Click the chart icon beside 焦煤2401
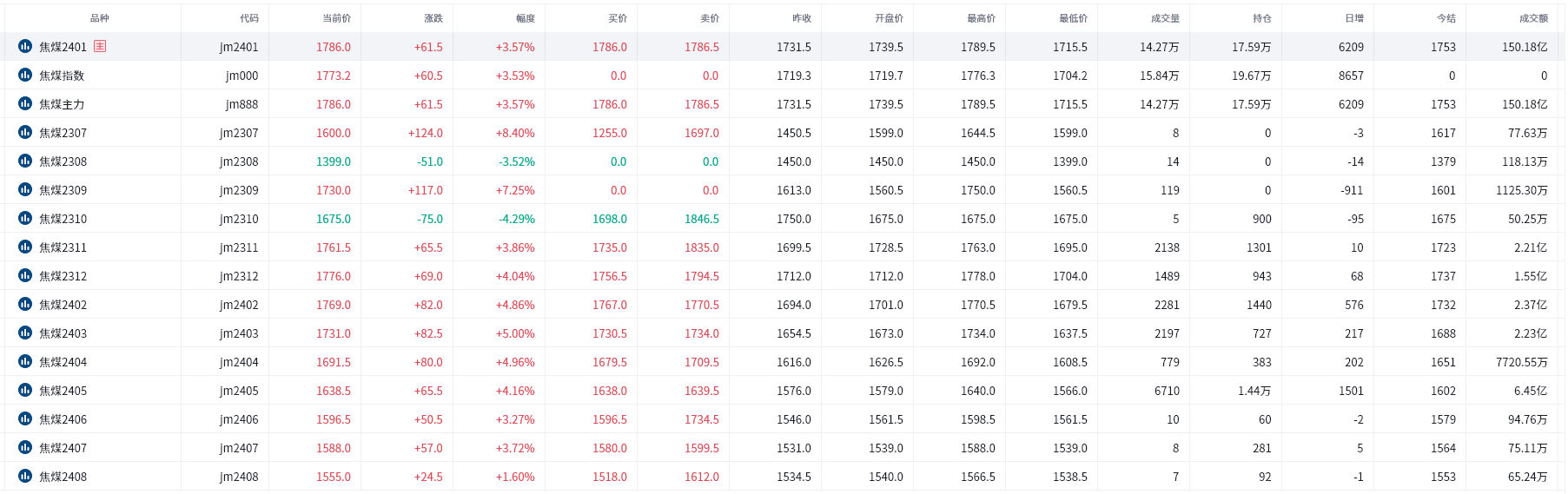Viewport: 1568px width, 494px height. pyautogui.click(x=25, y=46)
